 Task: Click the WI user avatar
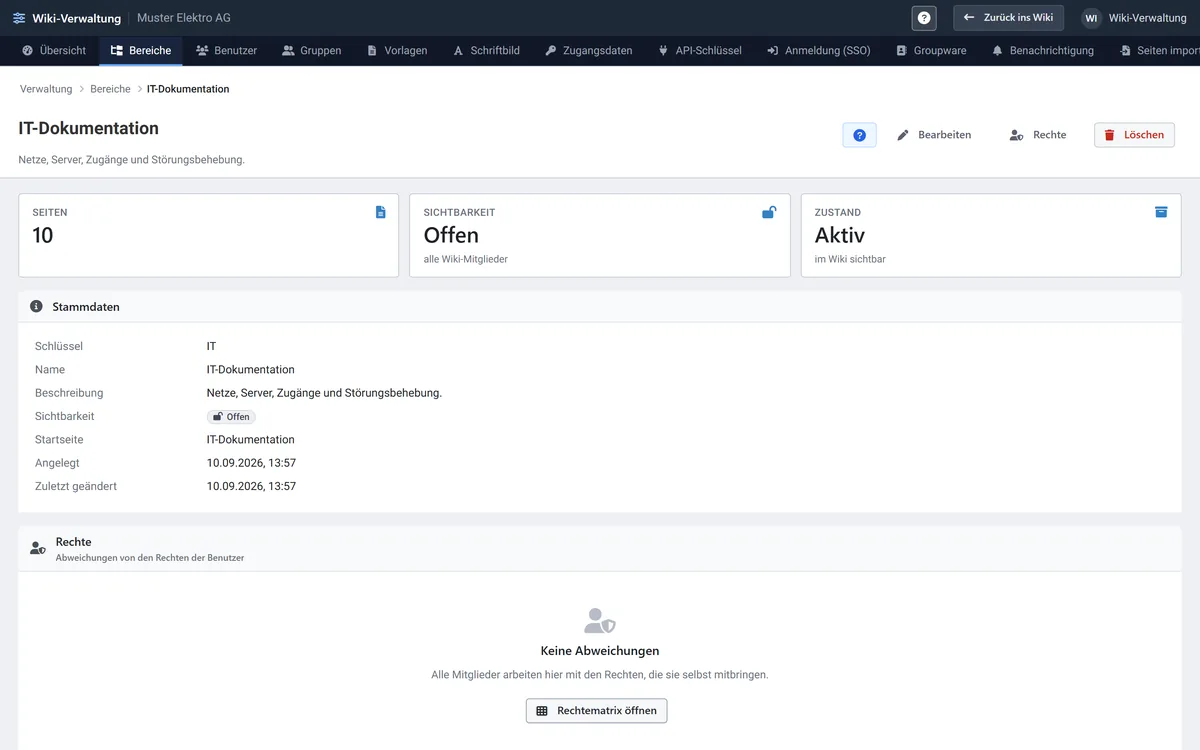[1091, 18]
